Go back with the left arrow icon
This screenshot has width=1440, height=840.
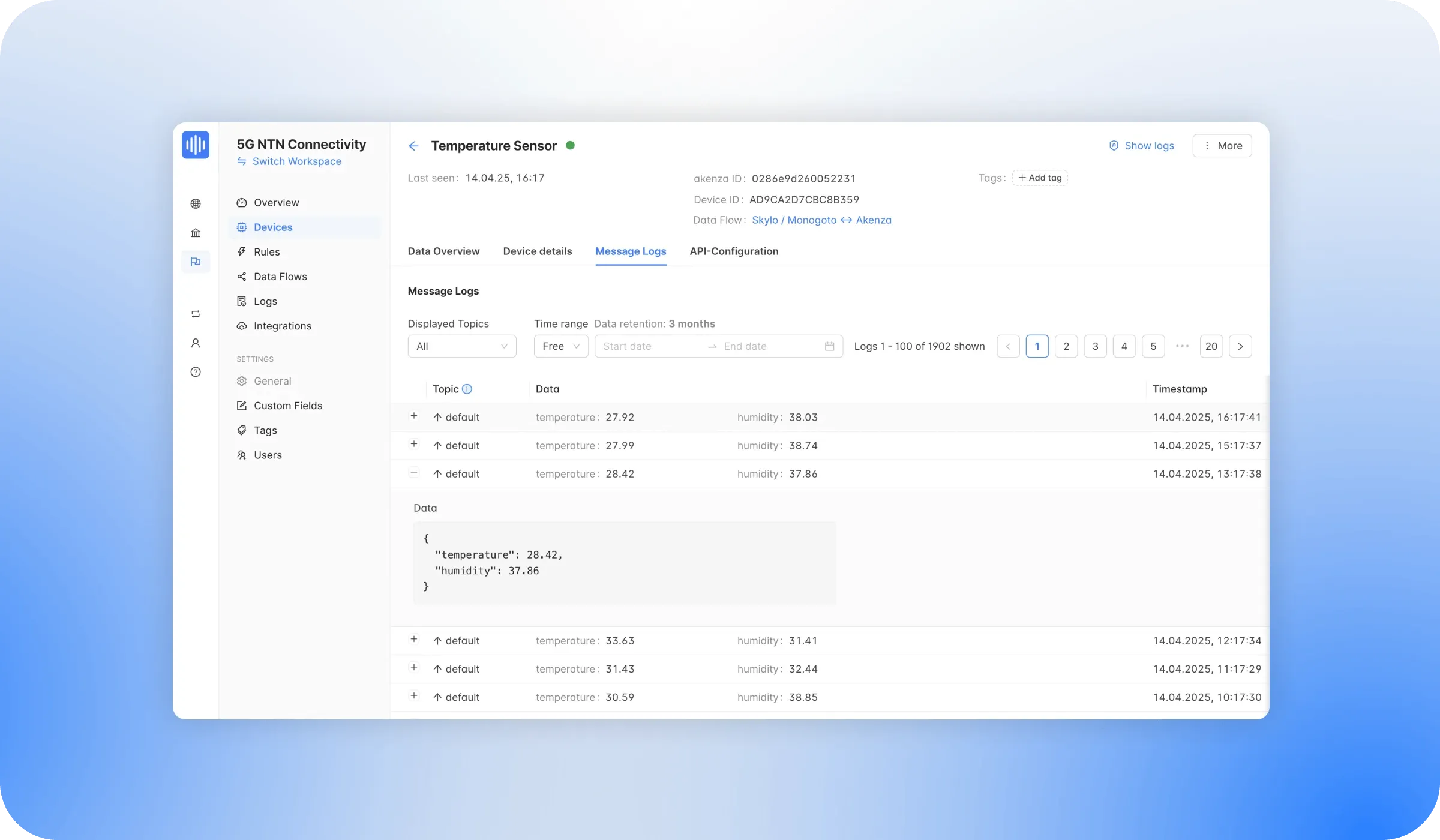point(413,146)
